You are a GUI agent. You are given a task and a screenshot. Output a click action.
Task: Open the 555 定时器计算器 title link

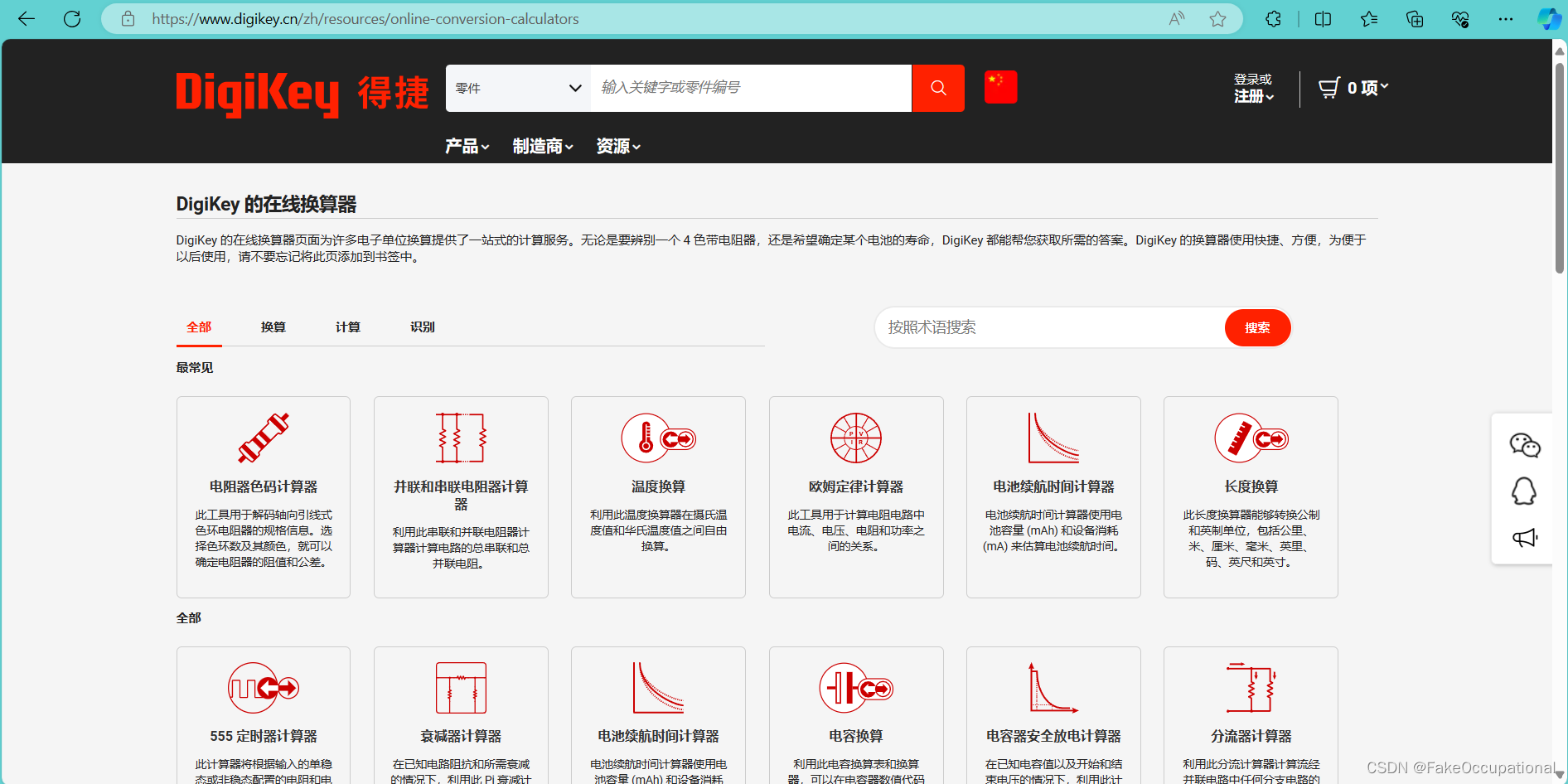pos(264,737)
